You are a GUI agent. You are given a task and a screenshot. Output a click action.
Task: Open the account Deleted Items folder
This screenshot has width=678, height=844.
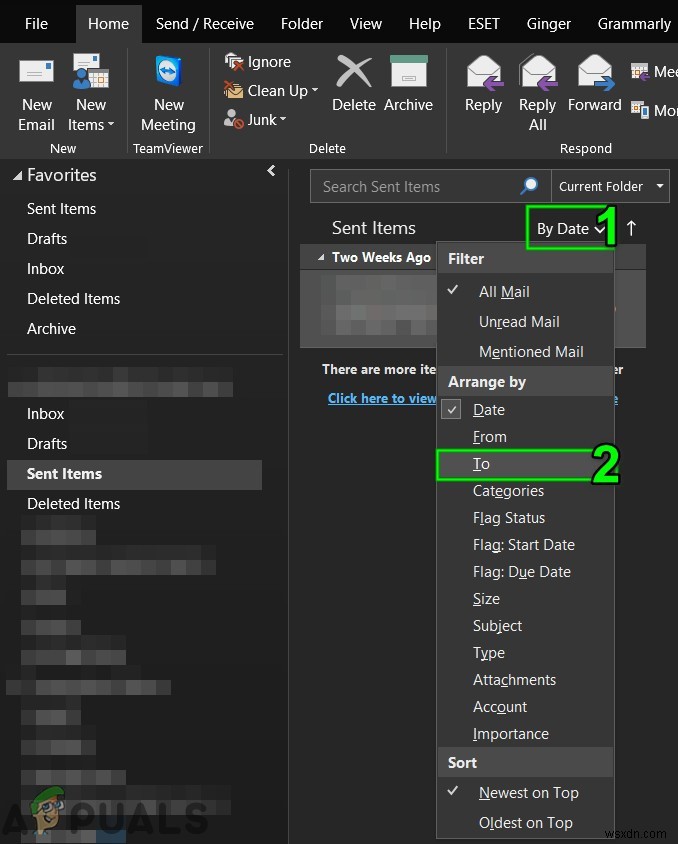(74, 504)
